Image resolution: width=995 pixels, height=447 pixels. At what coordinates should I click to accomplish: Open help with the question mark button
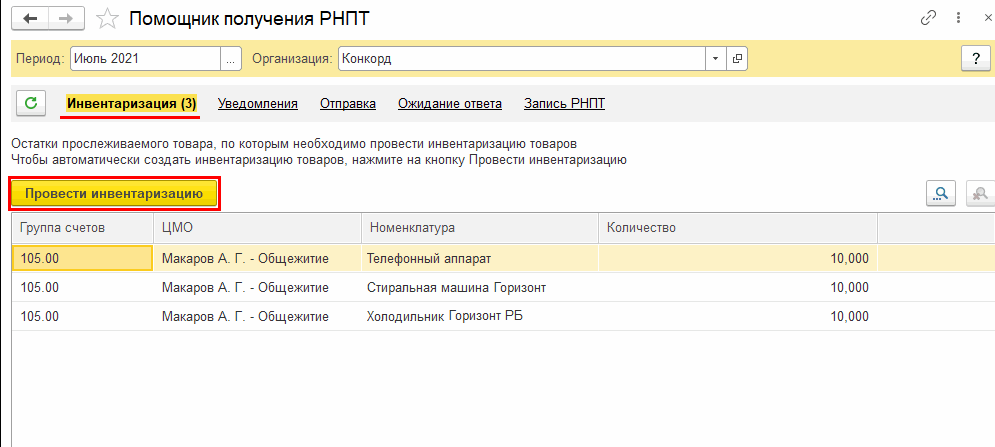coord(975,58)
